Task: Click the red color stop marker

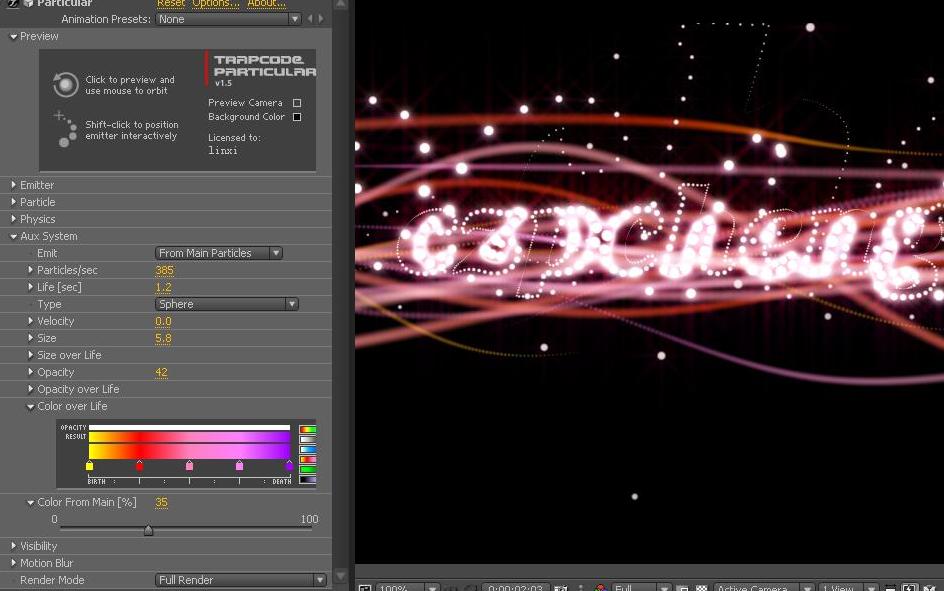Action: [139, 465]
